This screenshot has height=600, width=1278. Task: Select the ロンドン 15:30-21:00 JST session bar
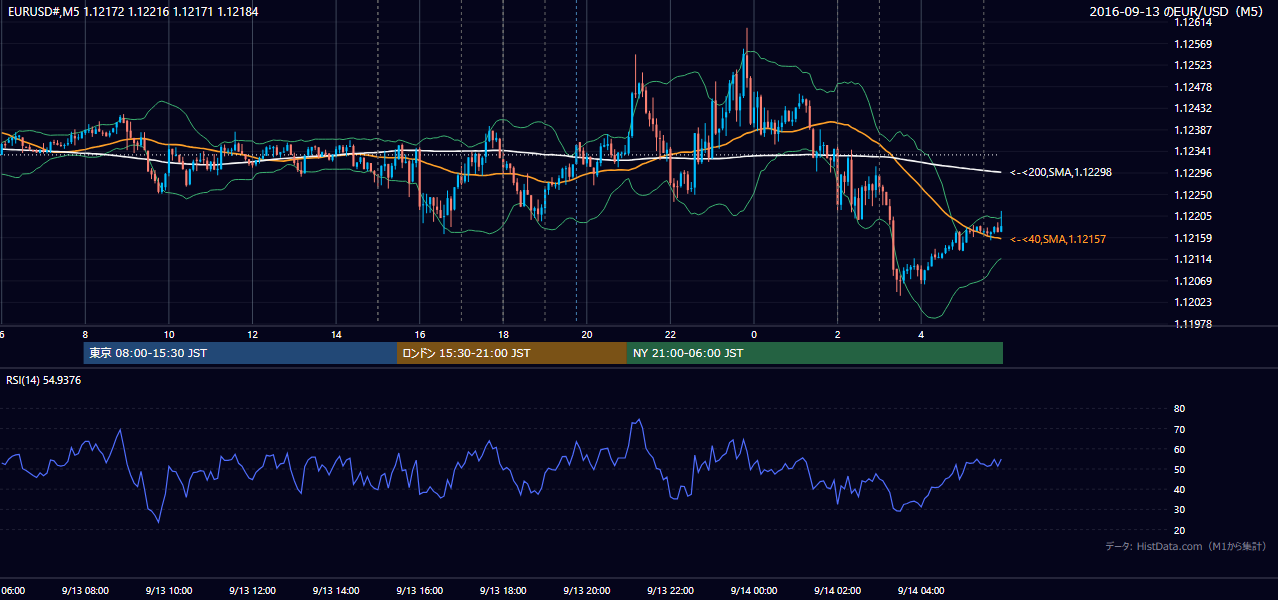pyautogui.click(x=512, y=353)
